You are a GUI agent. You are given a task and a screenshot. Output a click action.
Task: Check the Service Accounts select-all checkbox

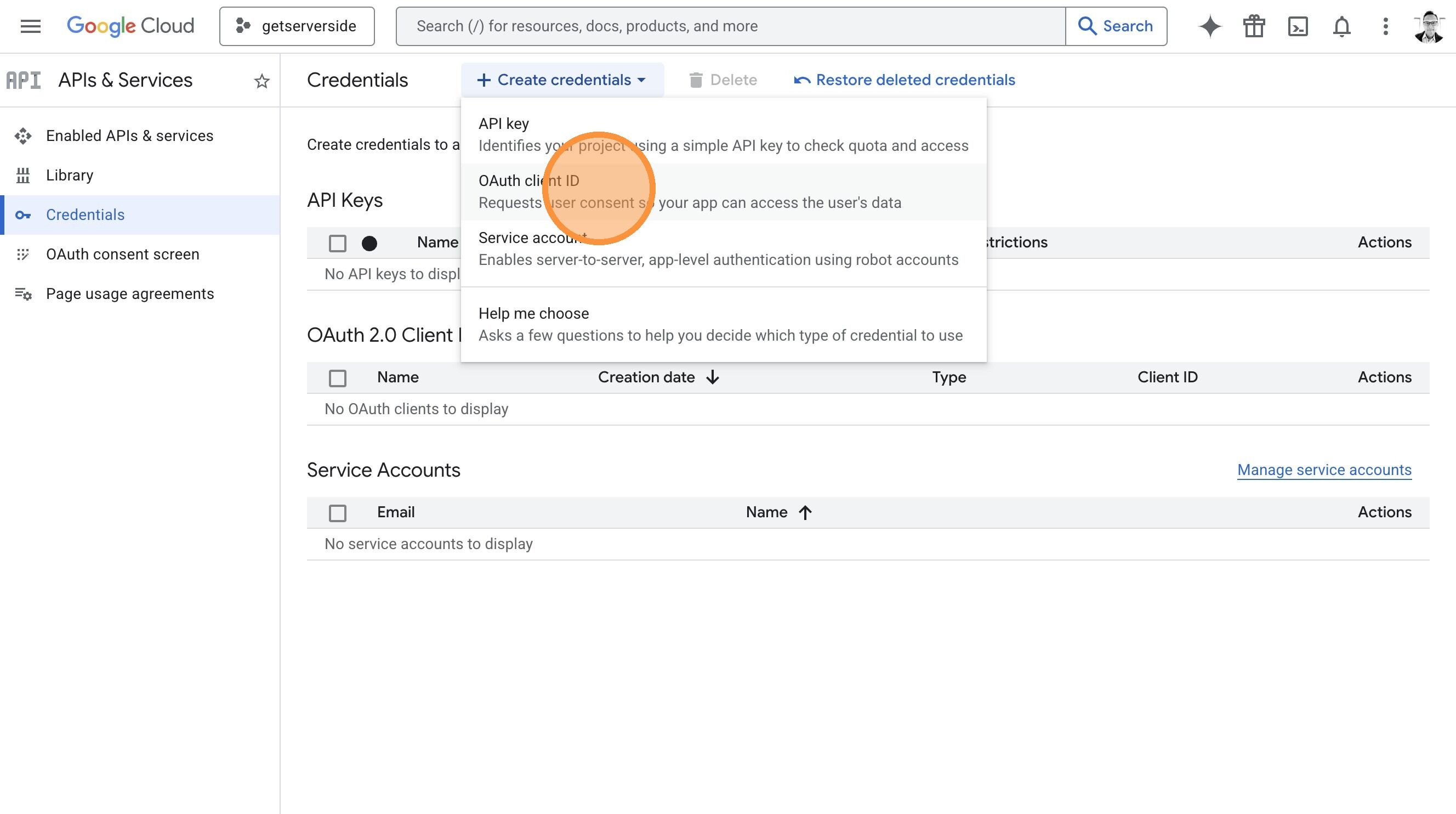coord(338,512)
